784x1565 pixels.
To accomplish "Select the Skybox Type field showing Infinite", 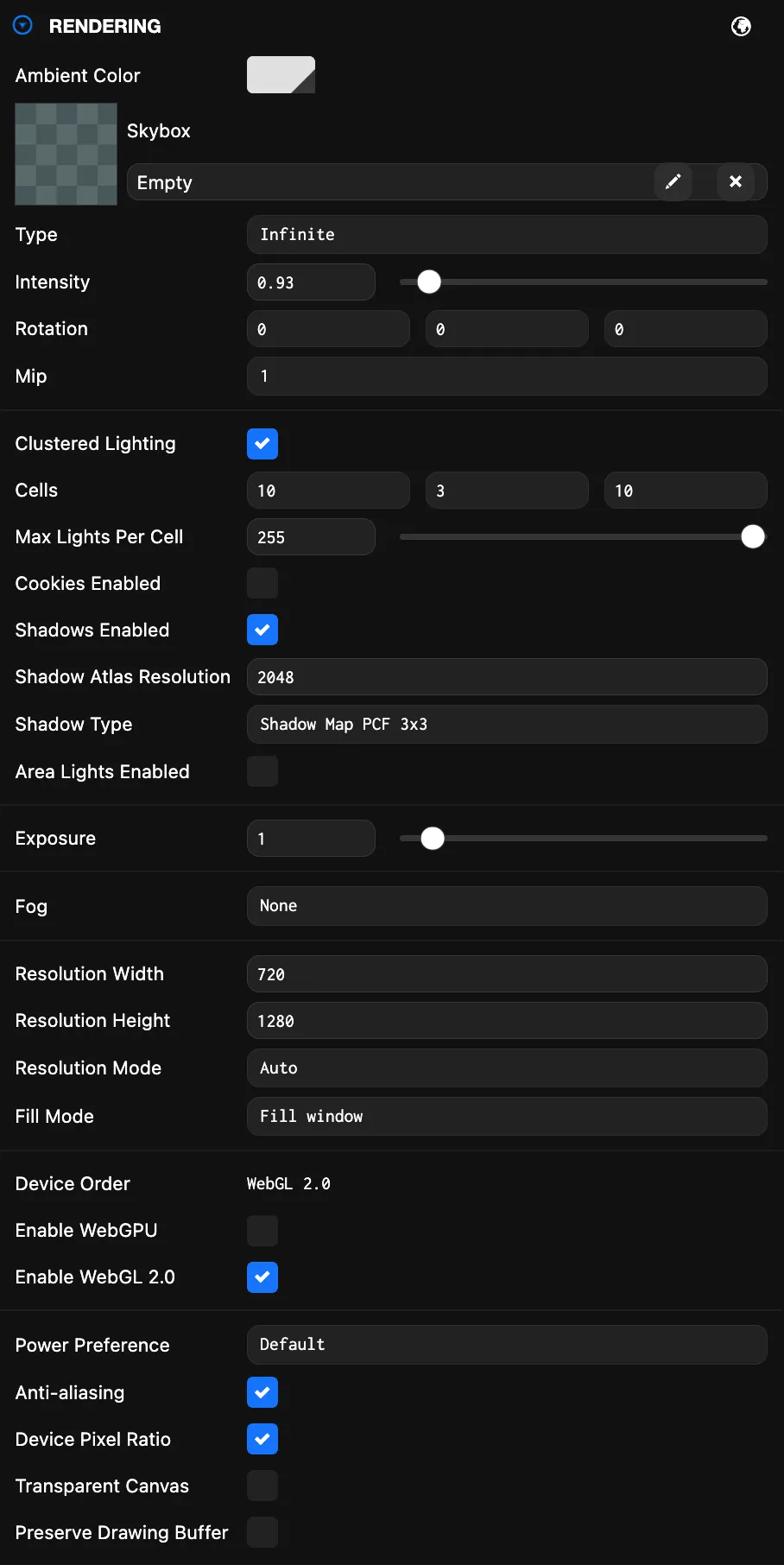I will [x=507, y=234].
